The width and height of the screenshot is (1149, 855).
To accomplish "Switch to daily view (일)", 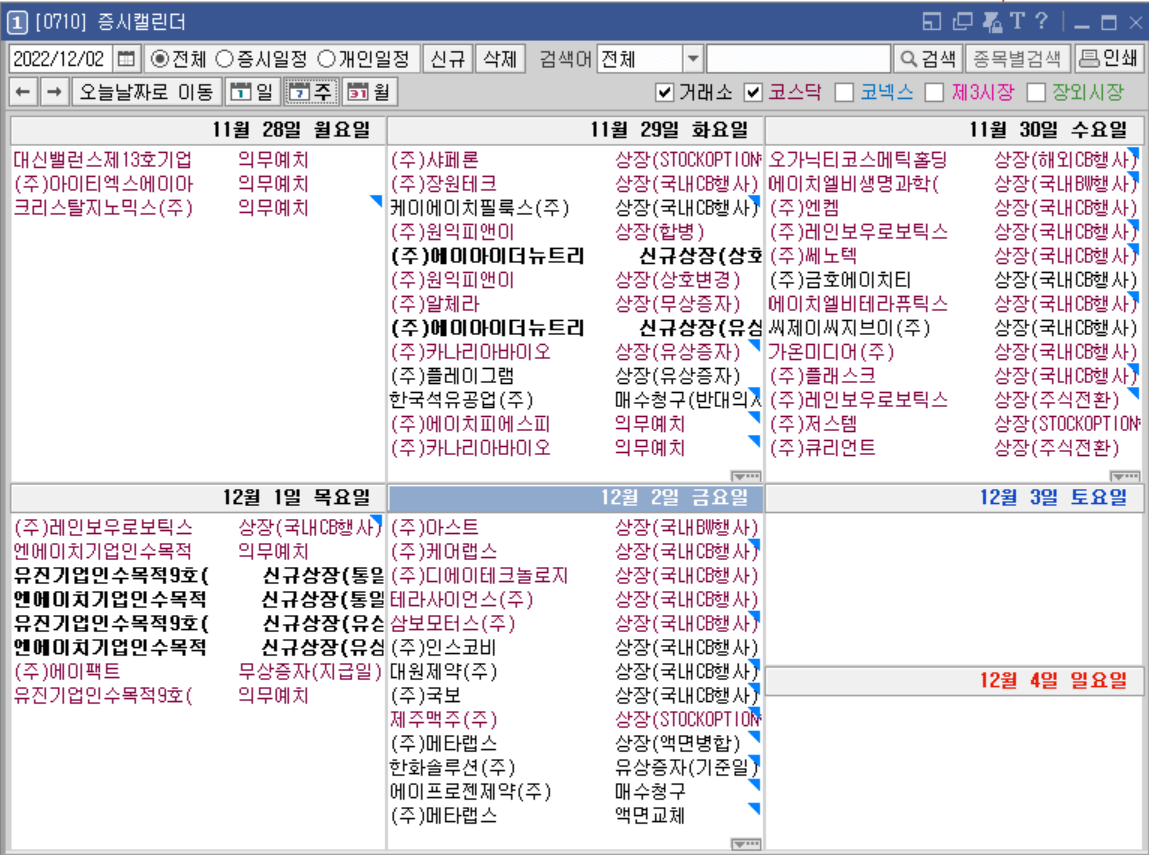I will pos(252,92).
